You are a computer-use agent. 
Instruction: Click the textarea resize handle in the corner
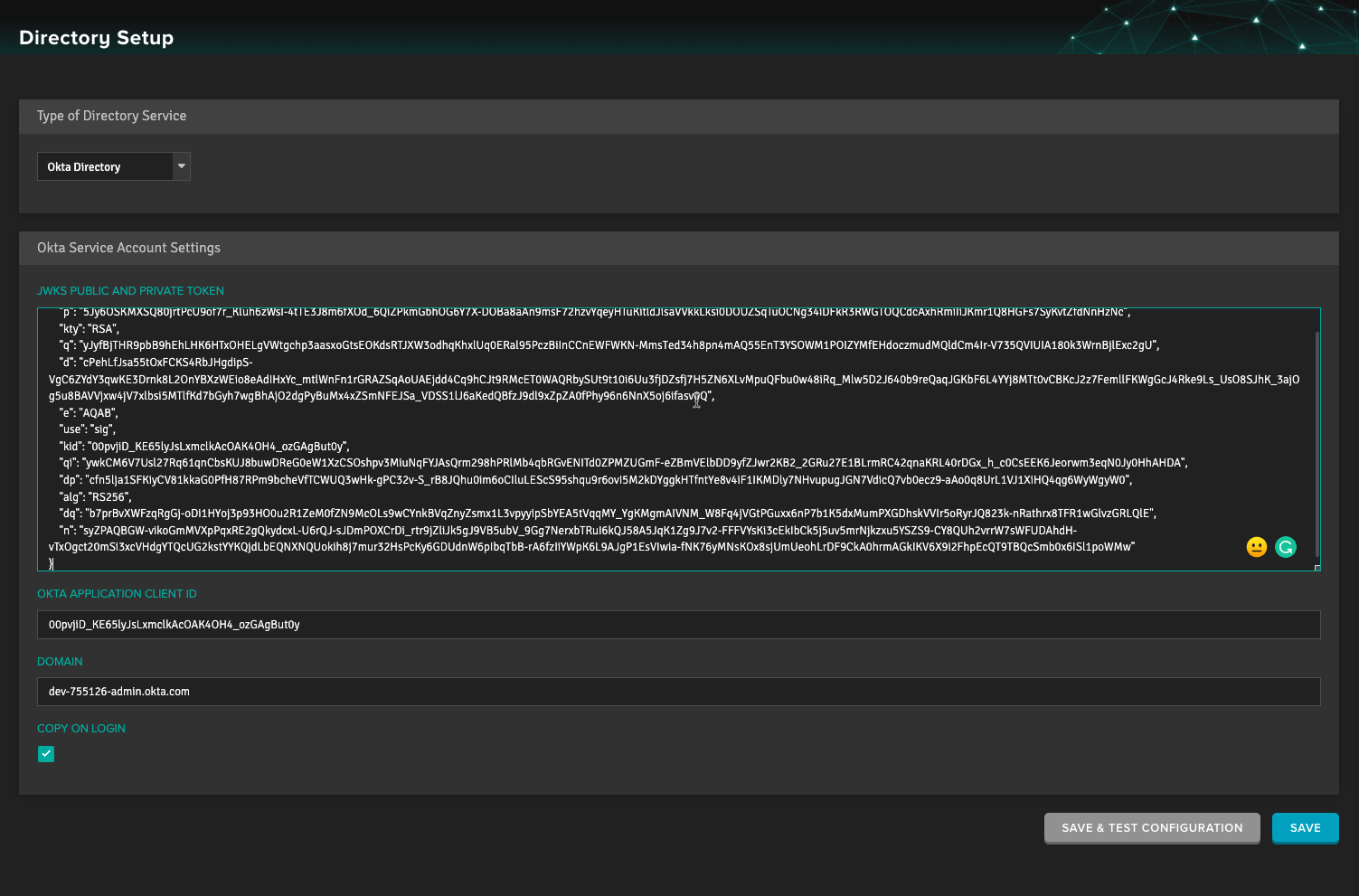coord(1317,567)
